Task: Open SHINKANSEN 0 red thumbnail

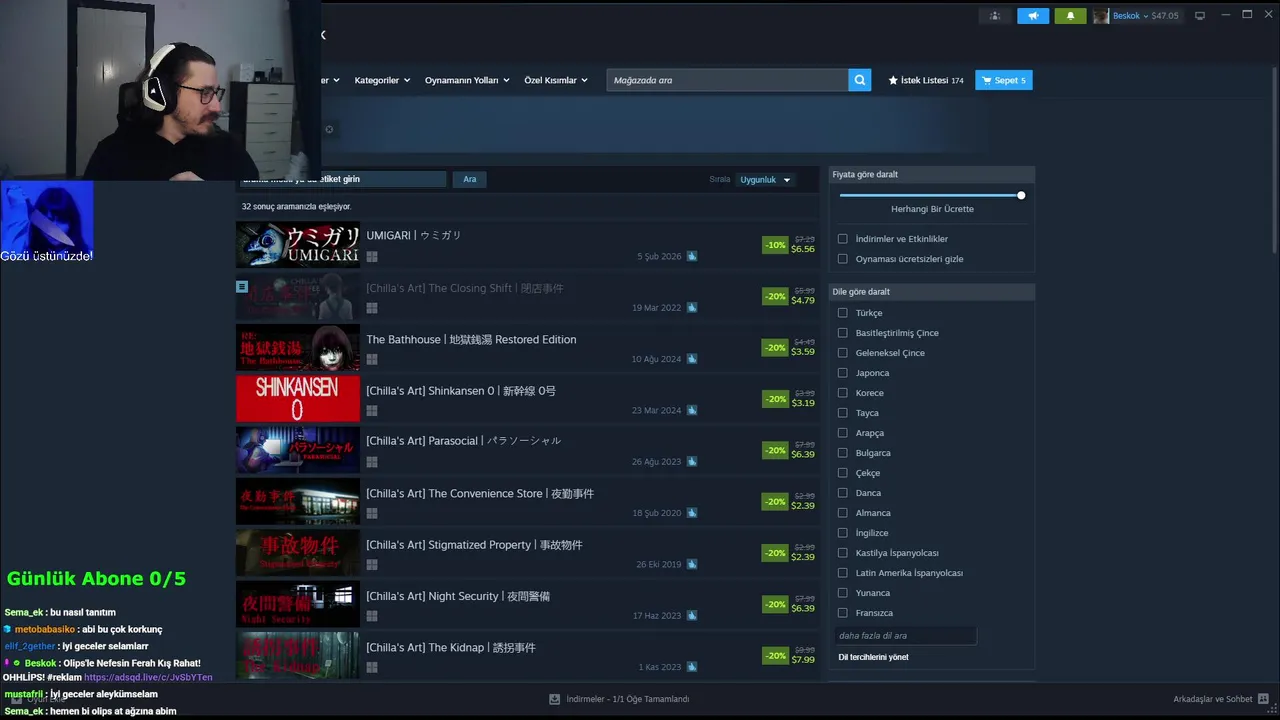Action: [298, 398]
